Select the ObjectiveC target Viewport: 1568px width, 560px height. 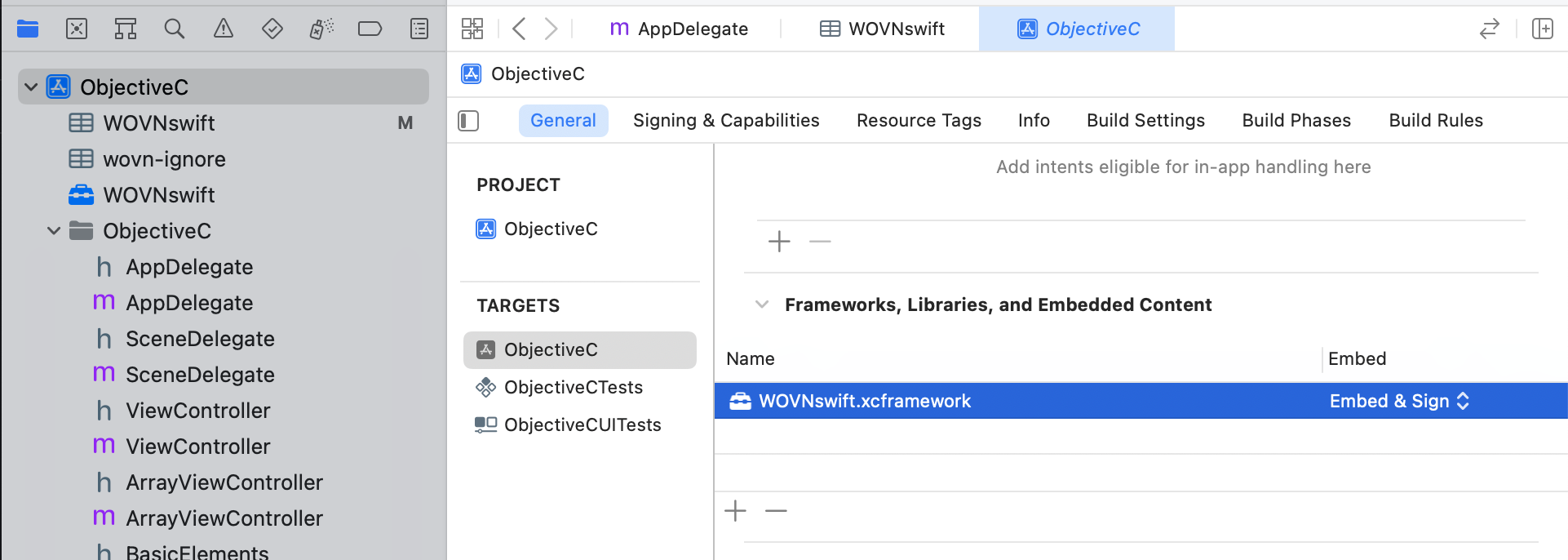click(x=580, y=350)
